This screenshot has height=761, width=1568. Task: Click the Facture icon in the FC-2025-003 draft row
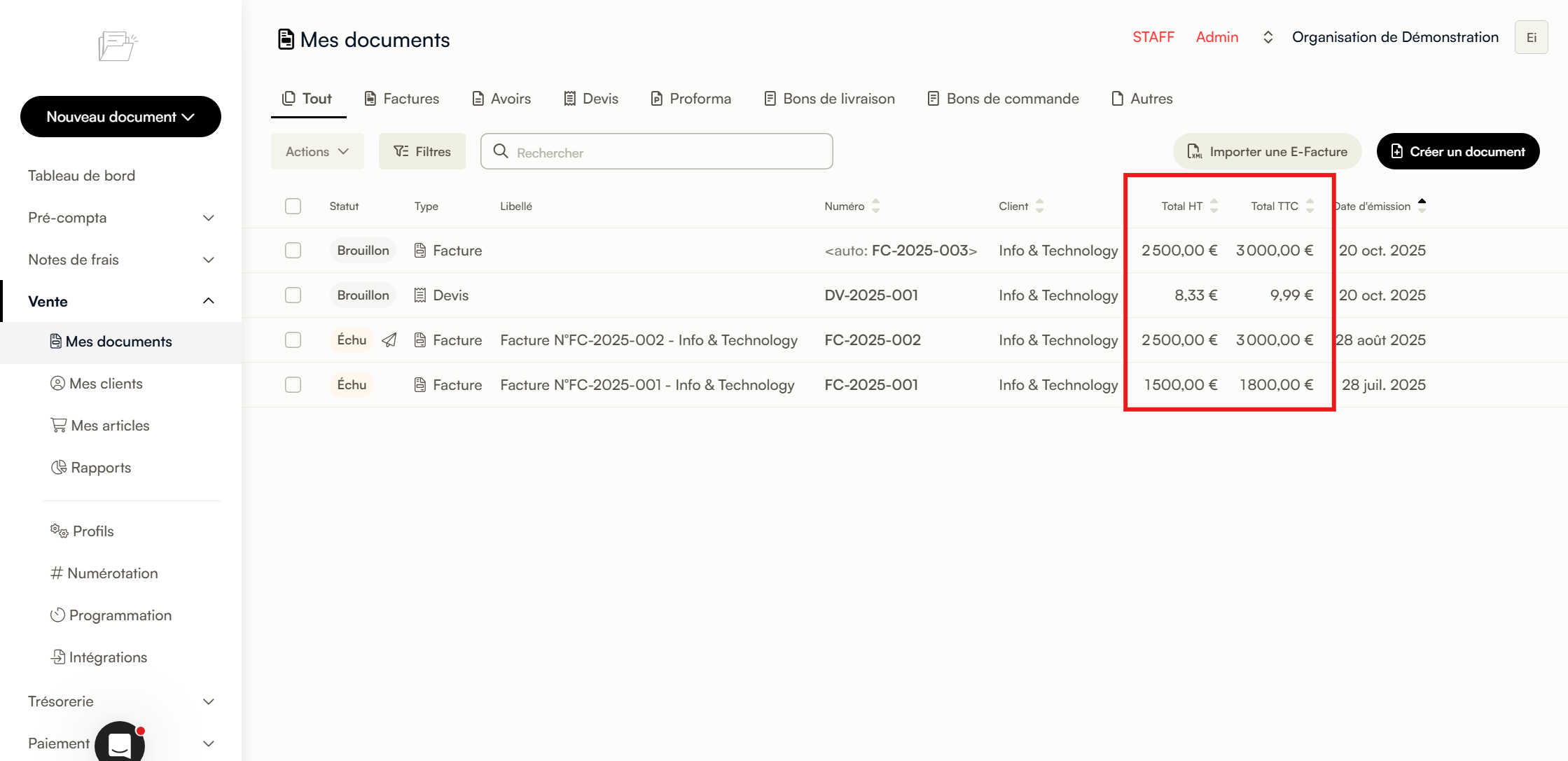point(420,251)
